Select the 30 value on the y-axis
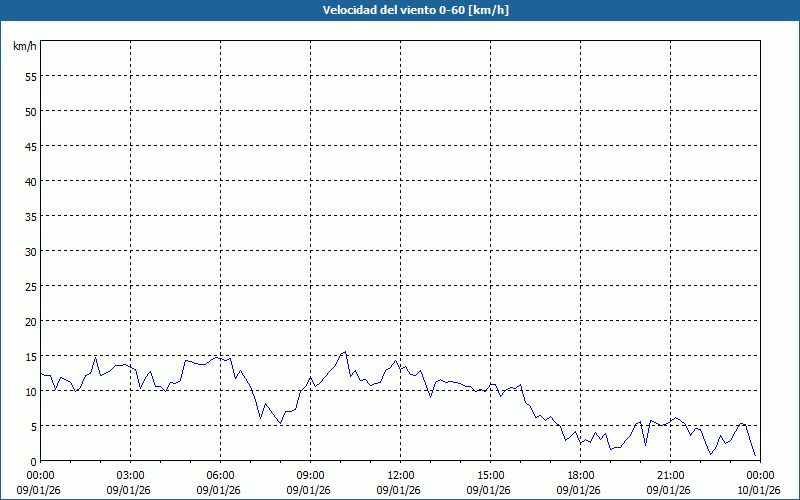Viewport: 800px width, 500px height. pyautogui.click(x=31, y=251)
